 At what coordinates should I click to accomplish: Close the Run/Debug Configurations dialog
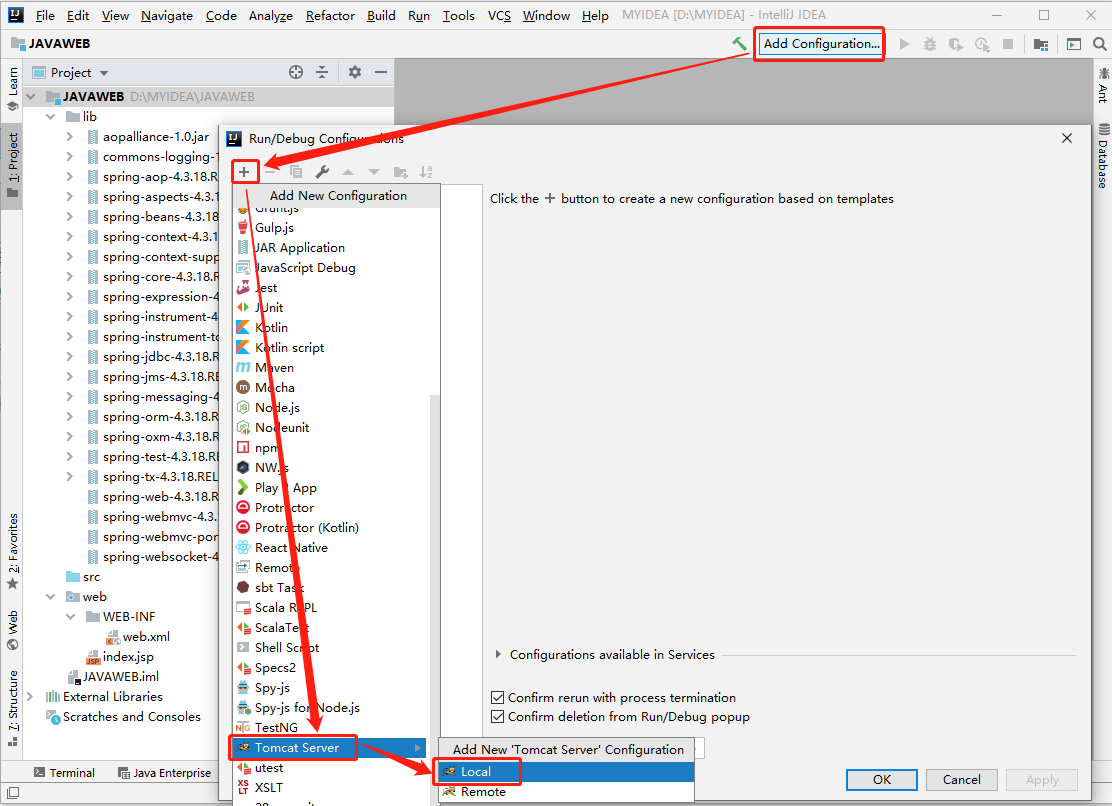pos(1067,138)
